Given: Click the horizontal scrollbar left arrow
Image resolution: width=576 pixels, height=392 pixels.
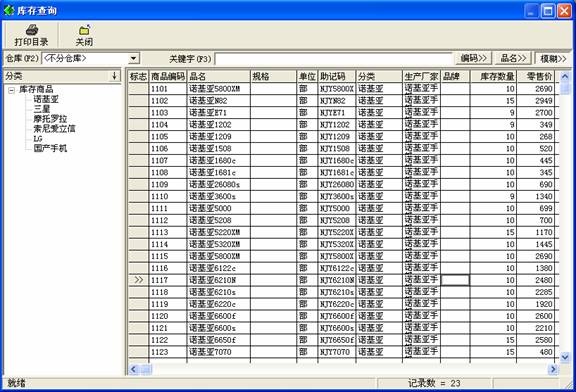Looking at the screenshot, I should click(133, 369).
